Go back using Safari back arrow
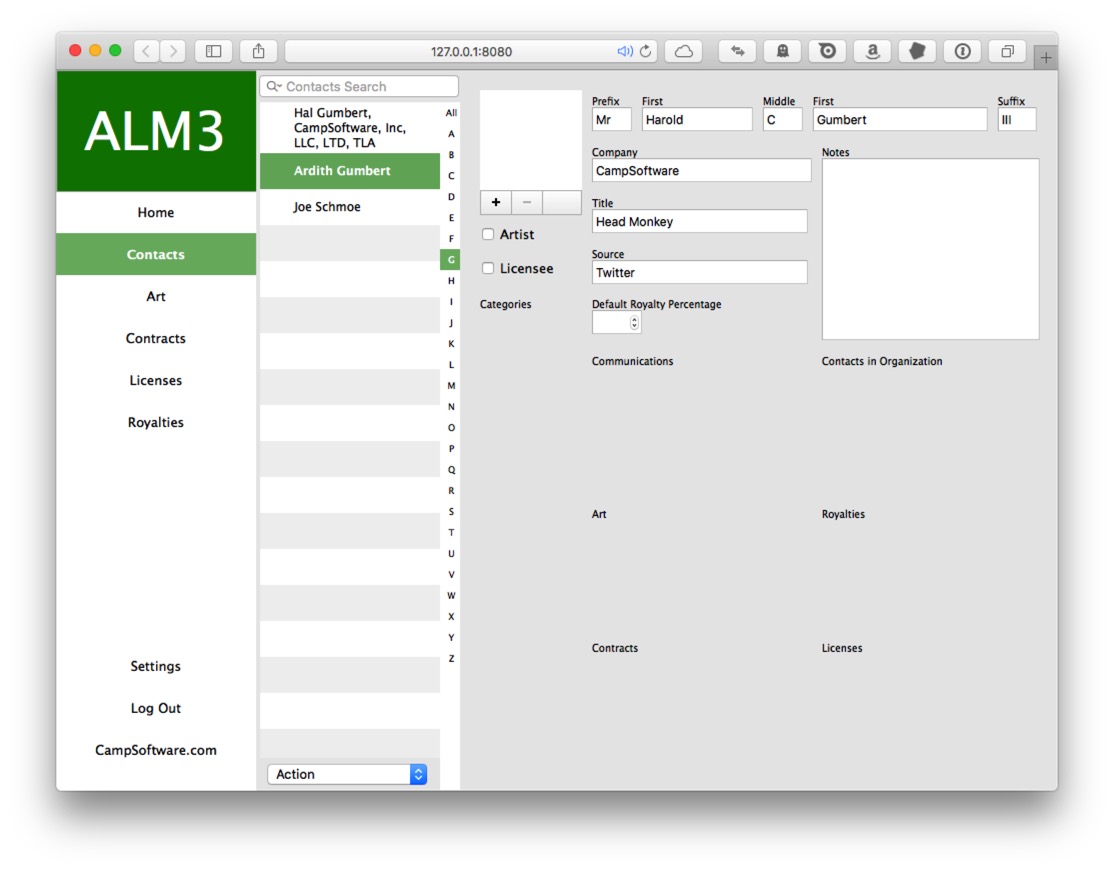The height and width of the screenshot is (871, 1114). [x=146, y=51]
